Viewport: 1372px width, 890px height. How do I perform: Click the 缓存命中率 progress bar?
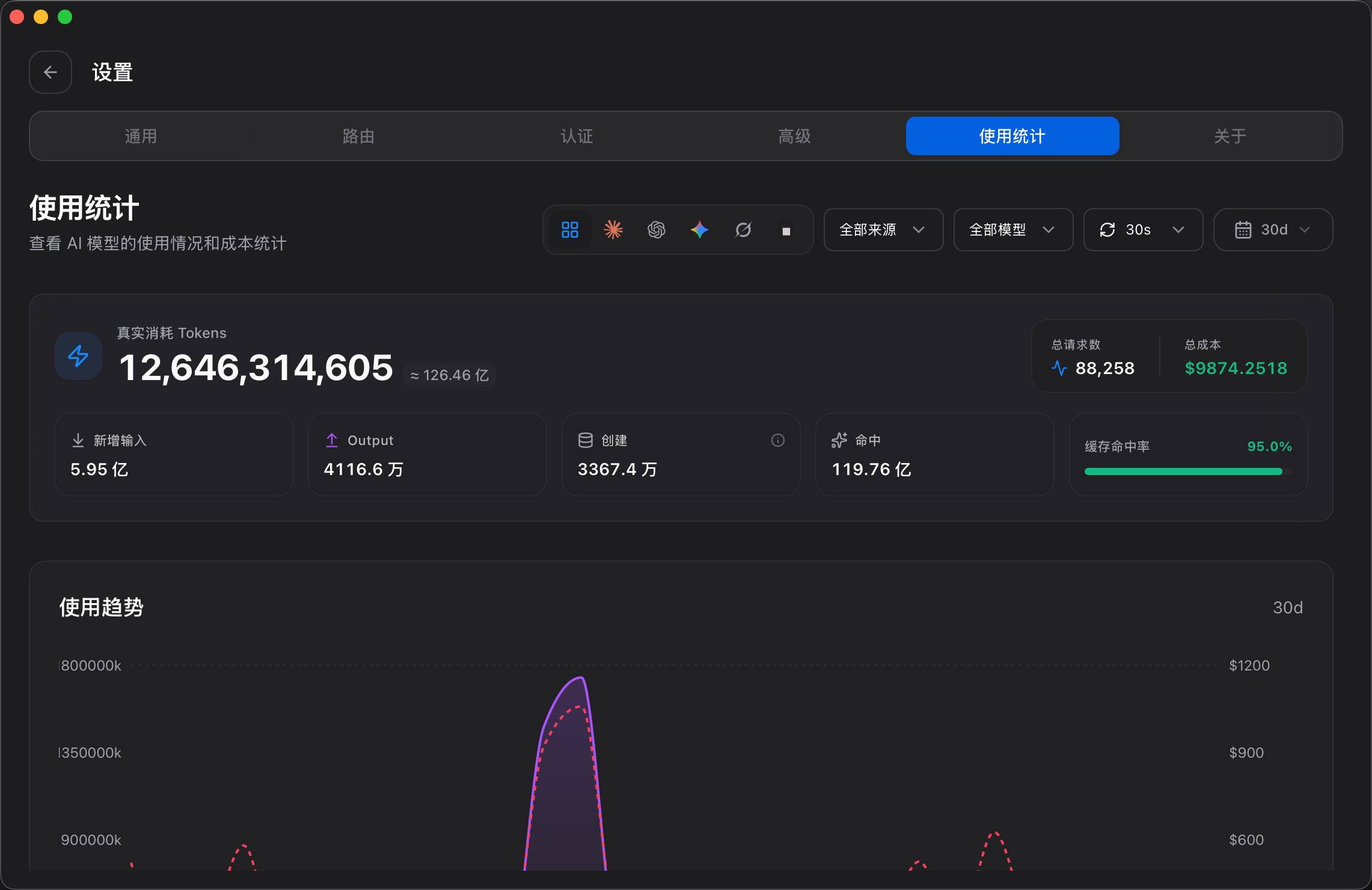pyautogui.click(x=1188, y=471)
